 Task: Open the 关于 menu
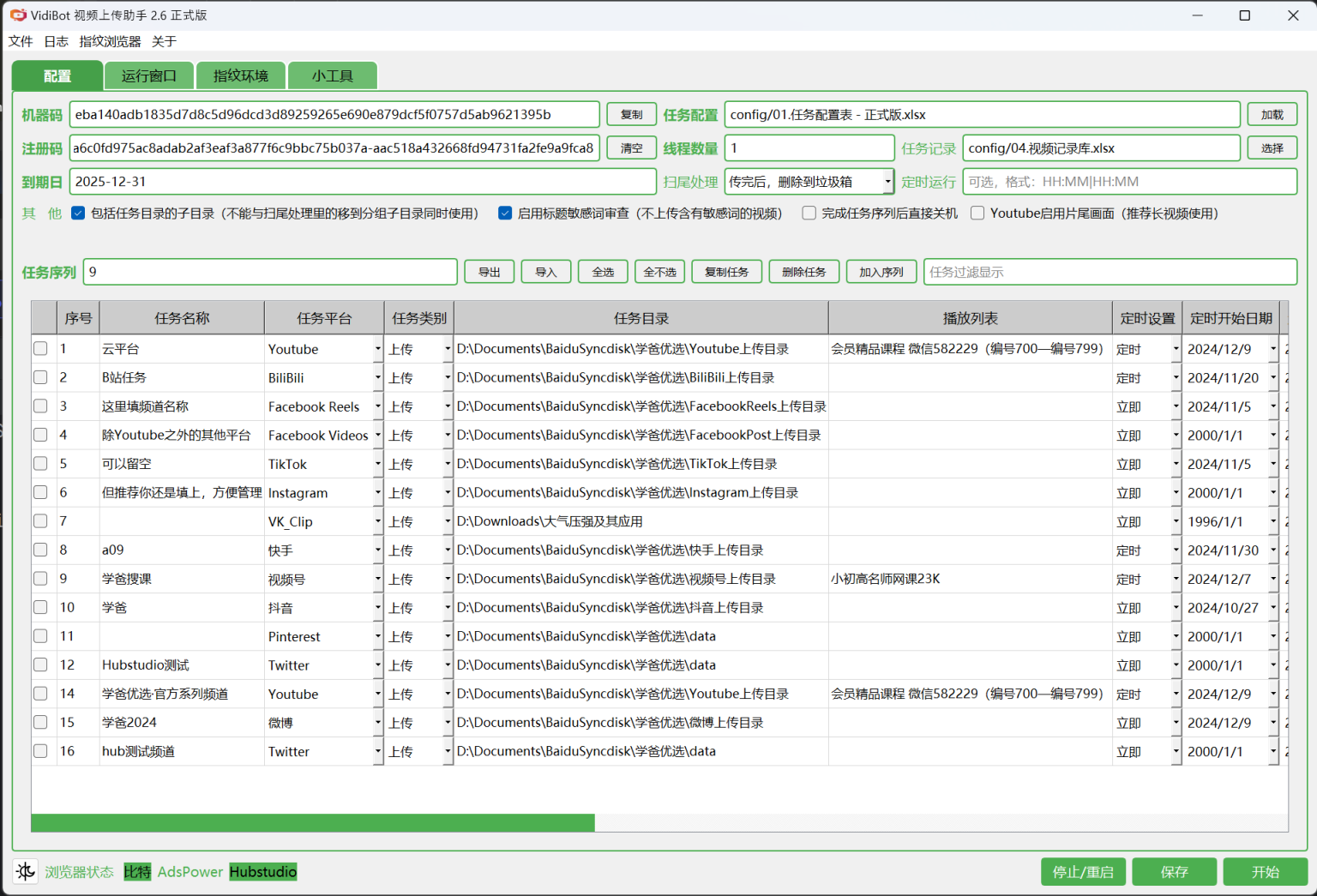[164, 41]
